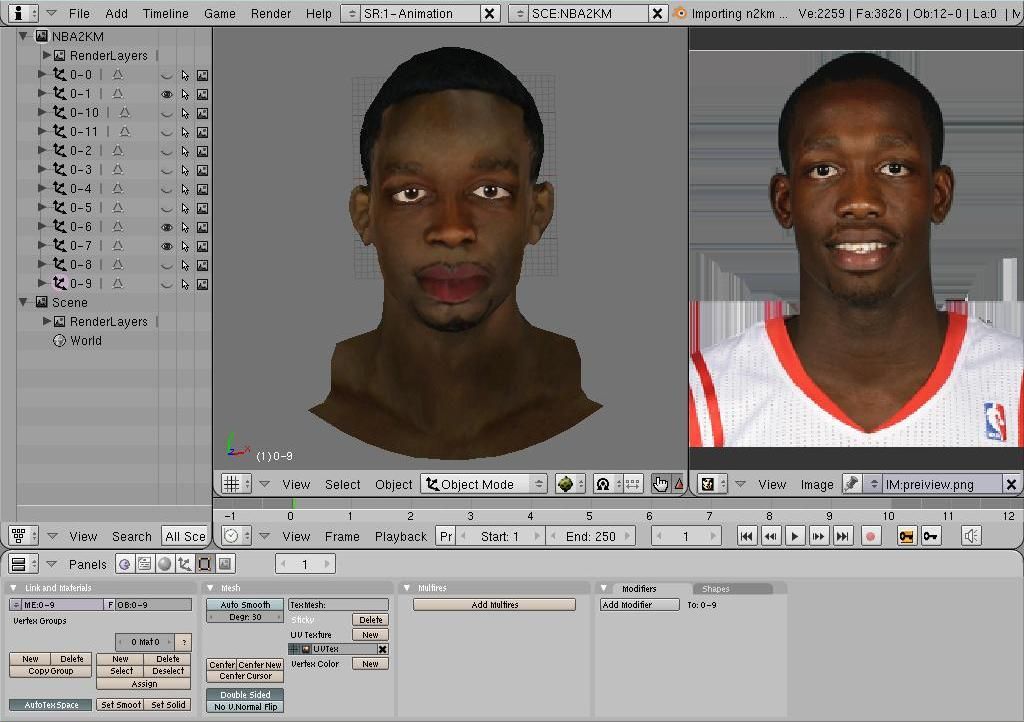1024x722 pixels.
Task: Toggle Auto Smooth in Mesh panel
Action: [245, 605]
